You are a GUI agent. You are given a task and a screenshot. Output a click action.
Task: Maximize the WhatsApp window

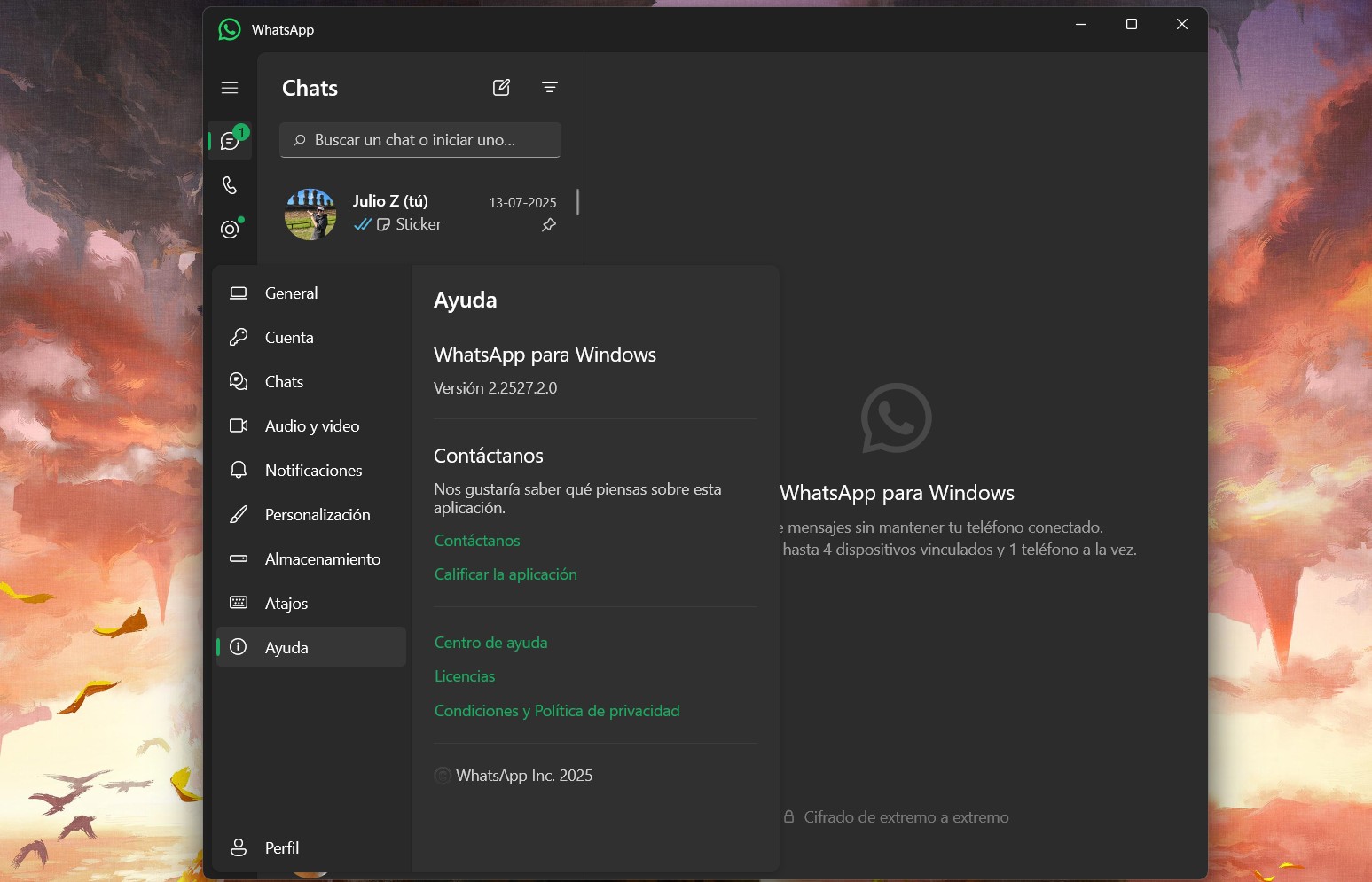[x=1132, y=24]
